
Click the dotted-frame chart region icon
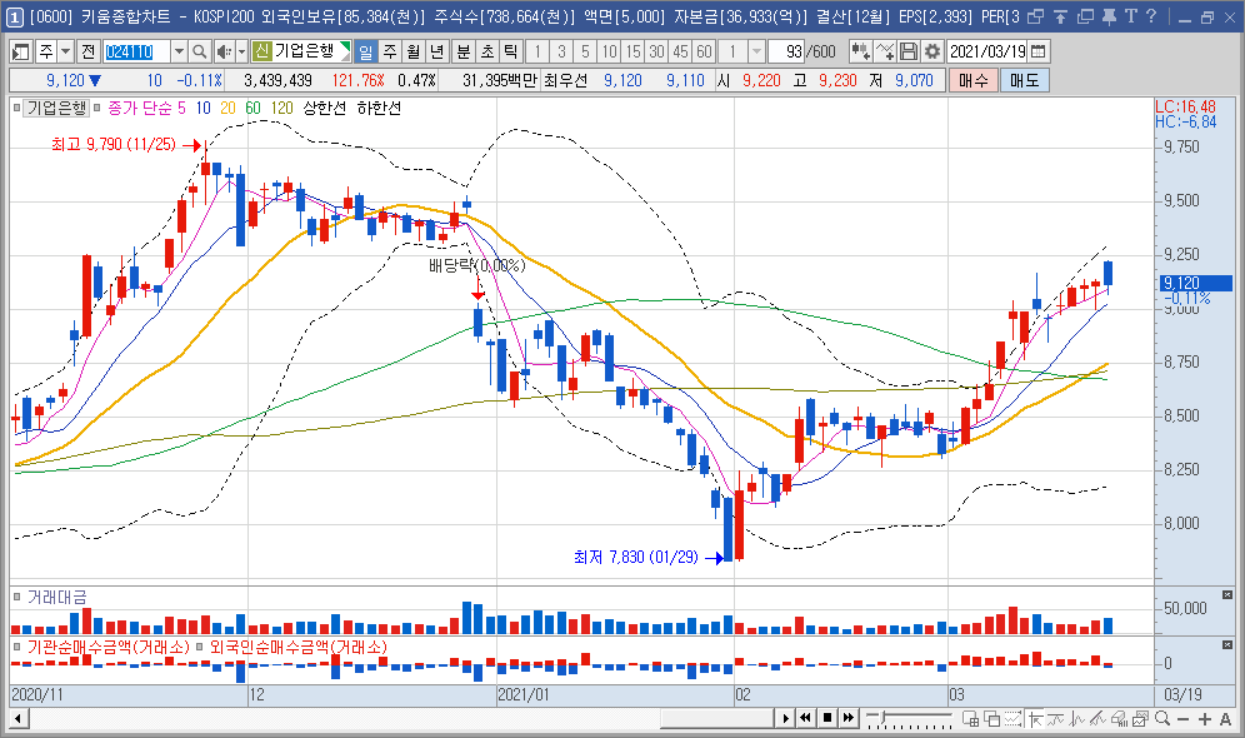pos(1013,719)
